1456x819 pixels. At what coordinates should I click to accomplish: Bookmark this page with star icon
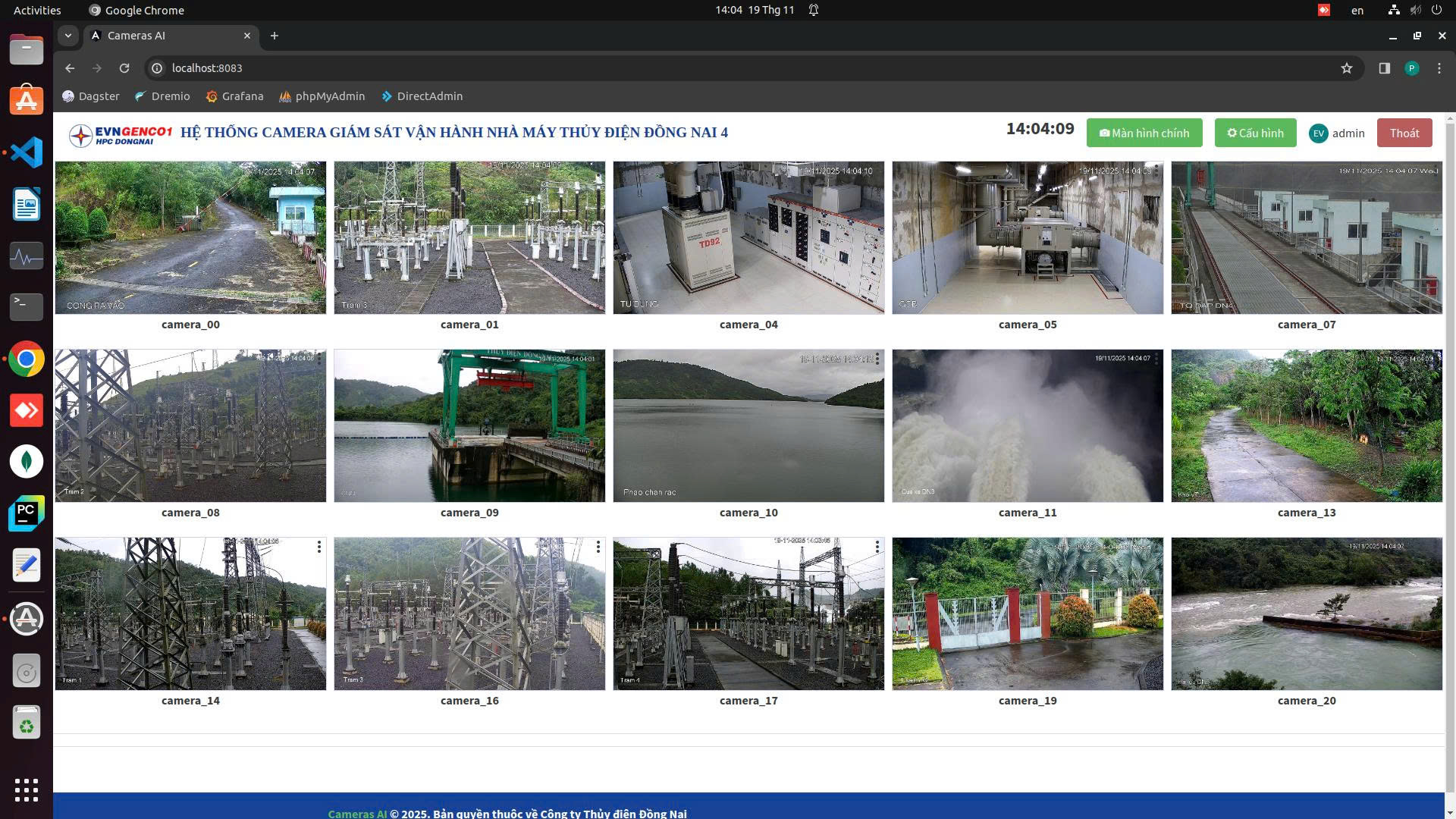pos(1346,68)
